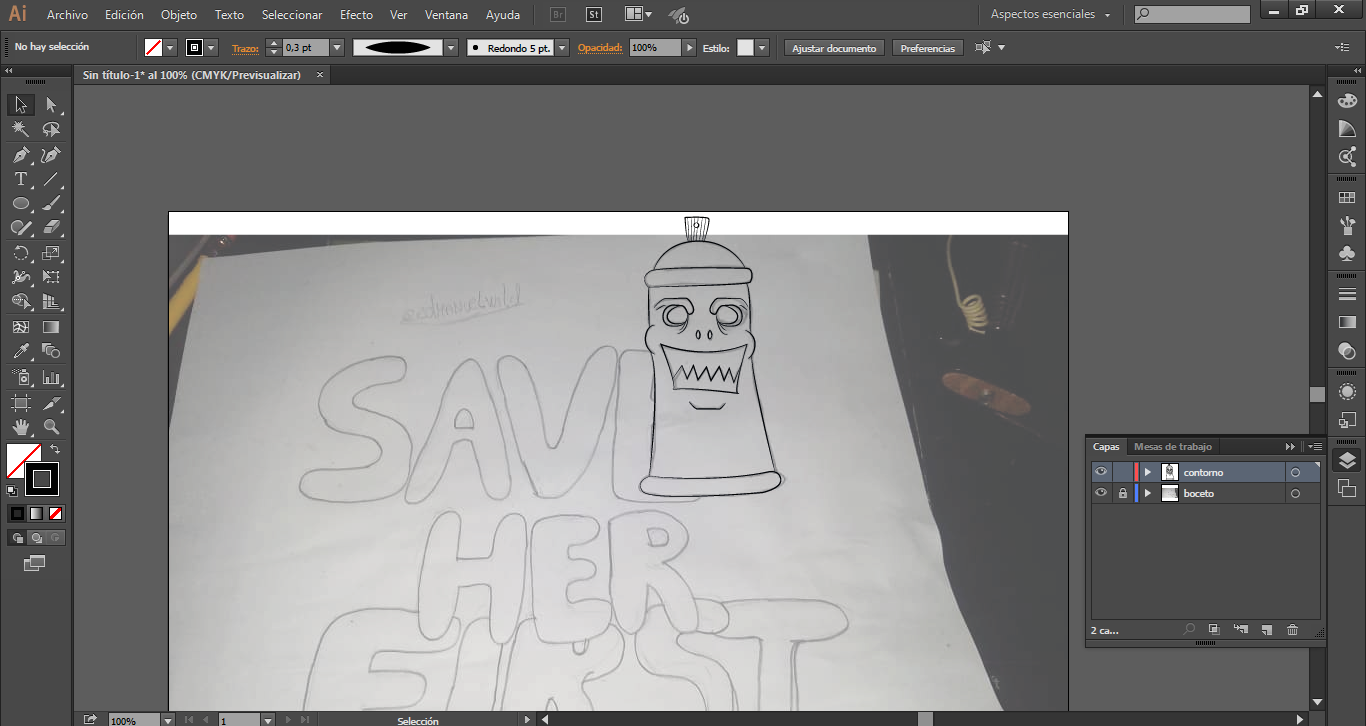Select the Gradient tool in the toolbox

tap(51, 327)
